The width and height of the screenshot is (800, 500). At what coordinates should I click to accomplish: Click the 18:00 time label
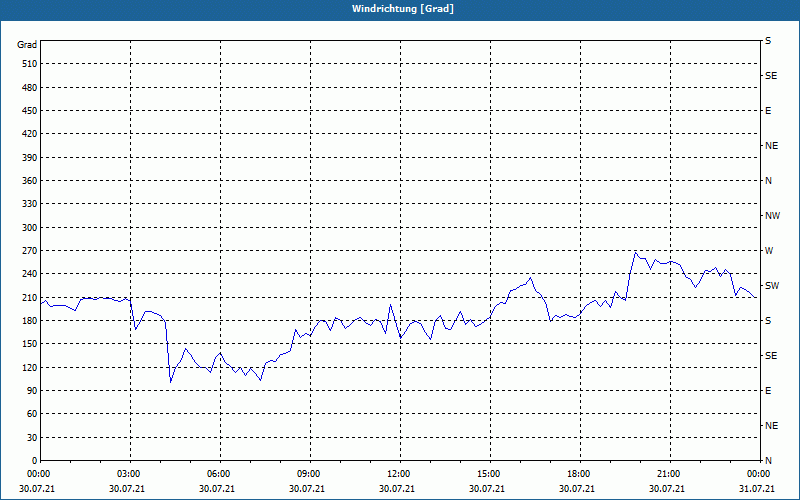tap(579, 474)
